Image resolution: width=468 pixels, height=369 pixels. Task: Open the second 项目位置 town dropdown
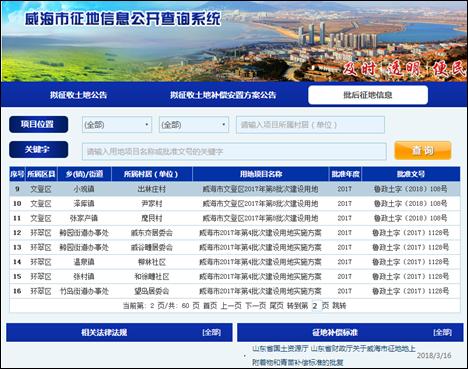click(194, 125)
